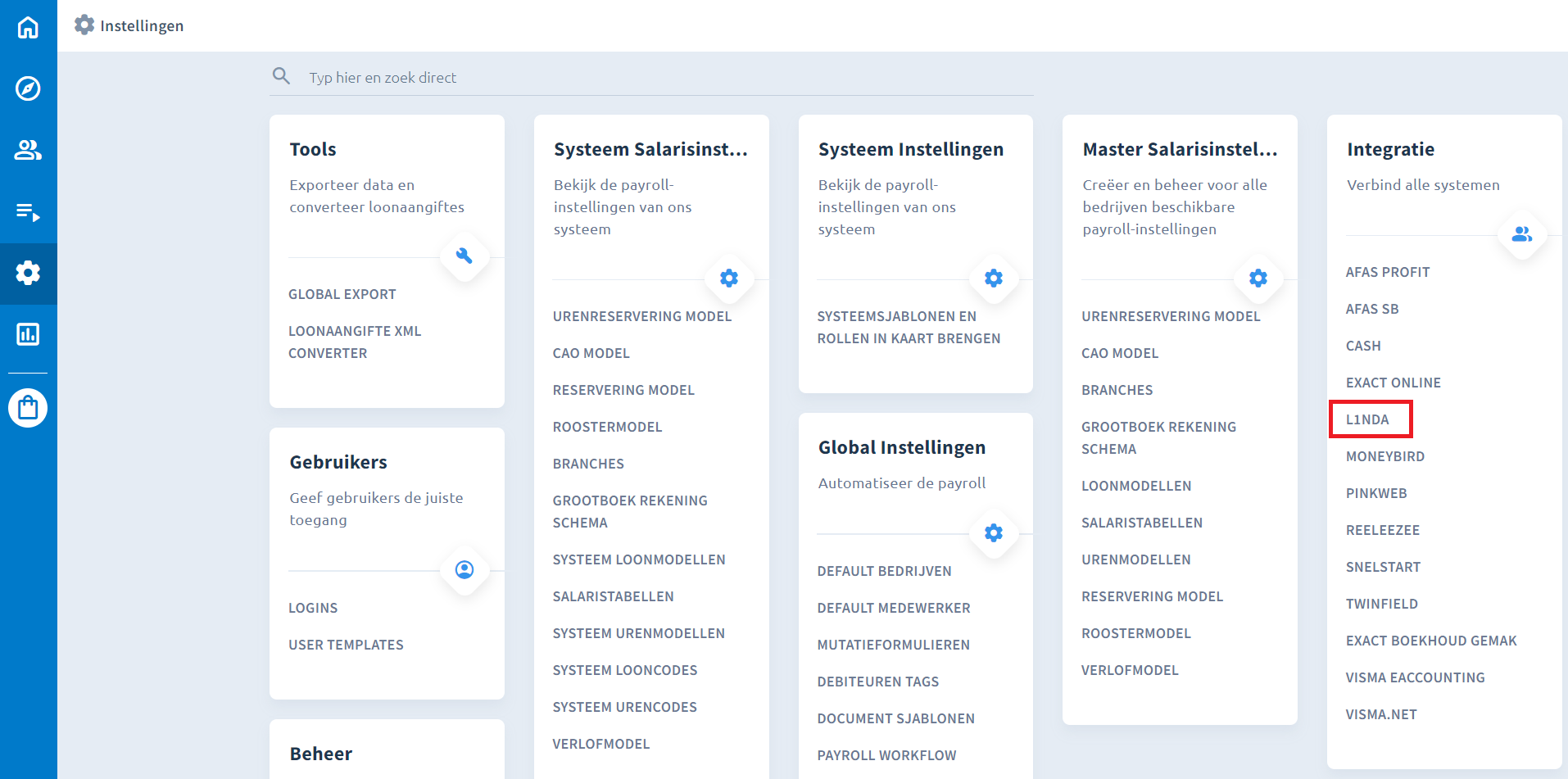Open VERLOFMODEL in Master Salarisinstel card
Image resolution: width=1568 pixels, height=779 pixels.
pyautogui.click(x=1131, y=670)
